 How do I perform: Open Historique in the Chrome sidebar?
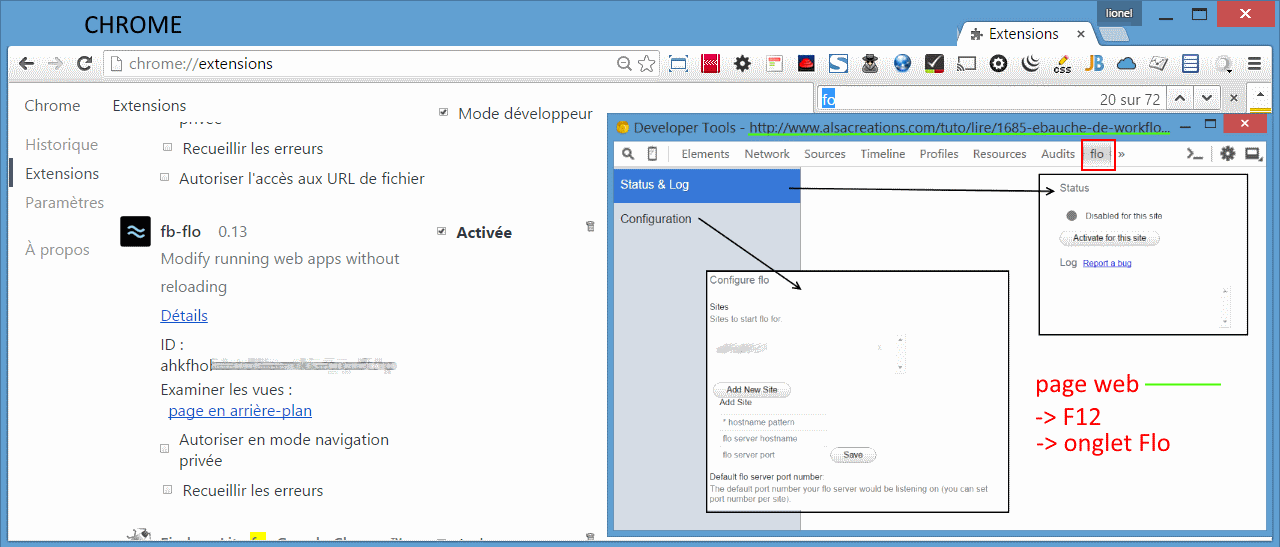point(61,144)
